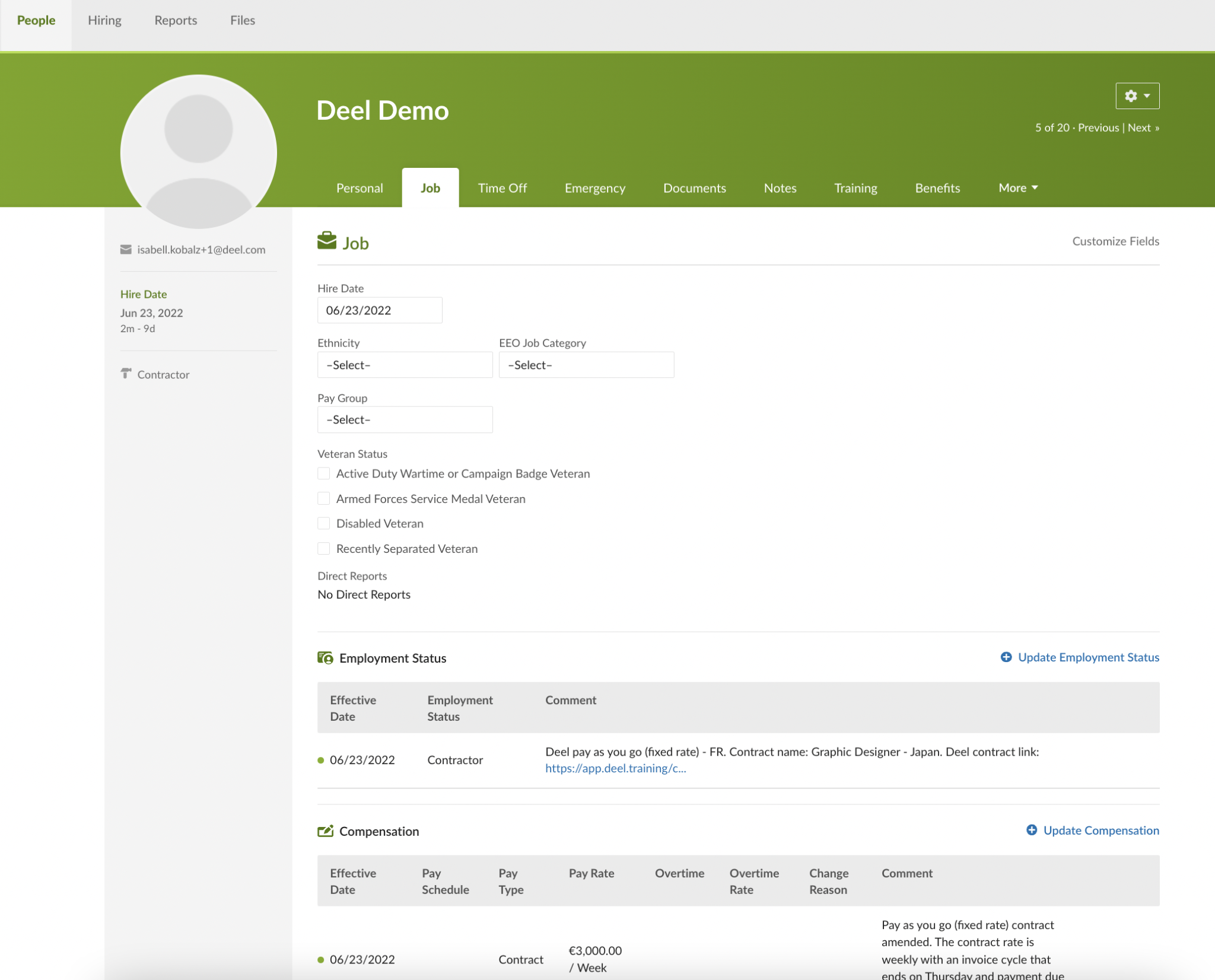
Task: Click the Employment Status section icon
Action: click(x=325, y=658)
